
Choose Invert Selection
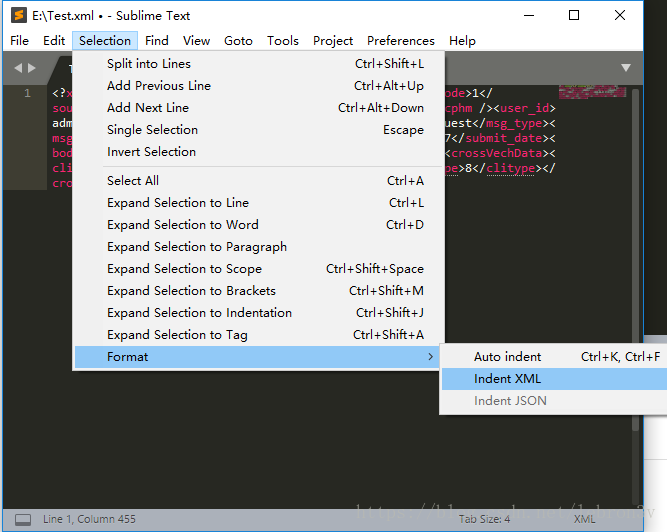pos(259,152)
